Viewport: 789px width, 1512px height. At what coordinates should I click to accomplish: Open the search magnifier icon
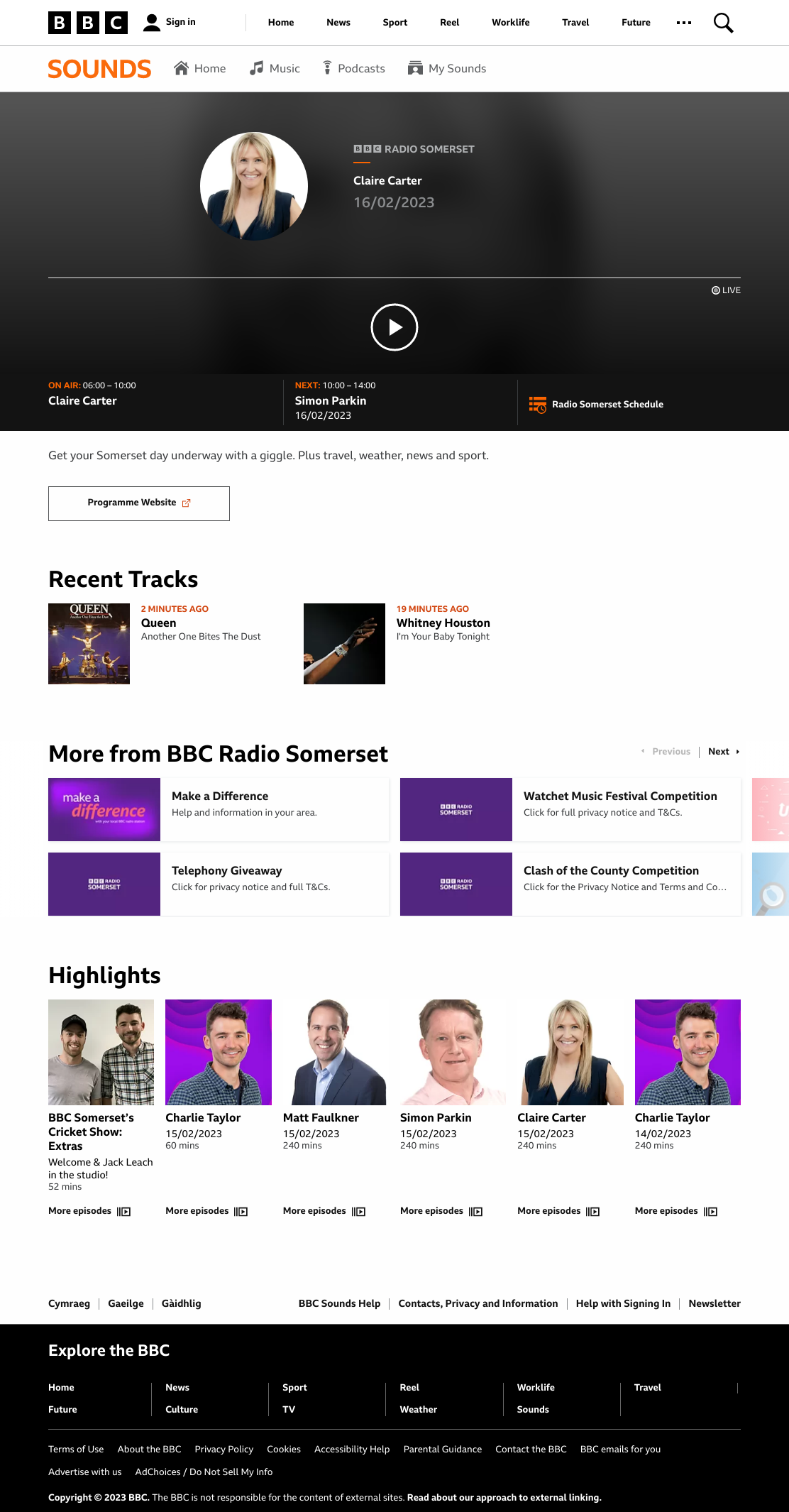coord(723,23)
